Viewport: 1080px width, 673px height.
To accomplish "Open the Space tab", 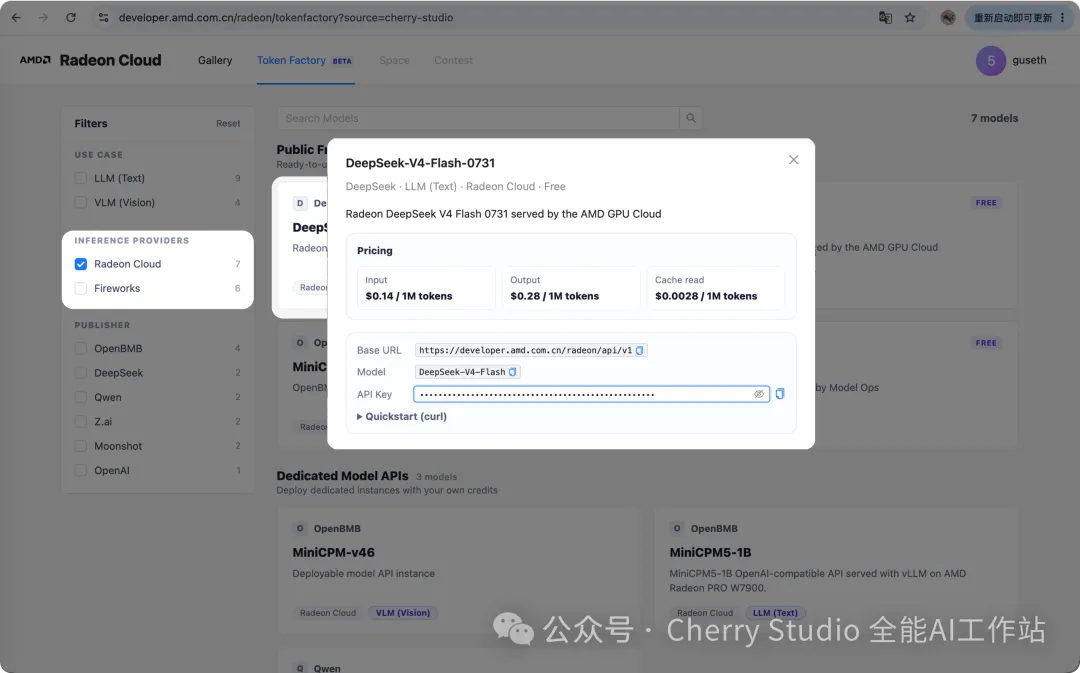I will (394, 61).
